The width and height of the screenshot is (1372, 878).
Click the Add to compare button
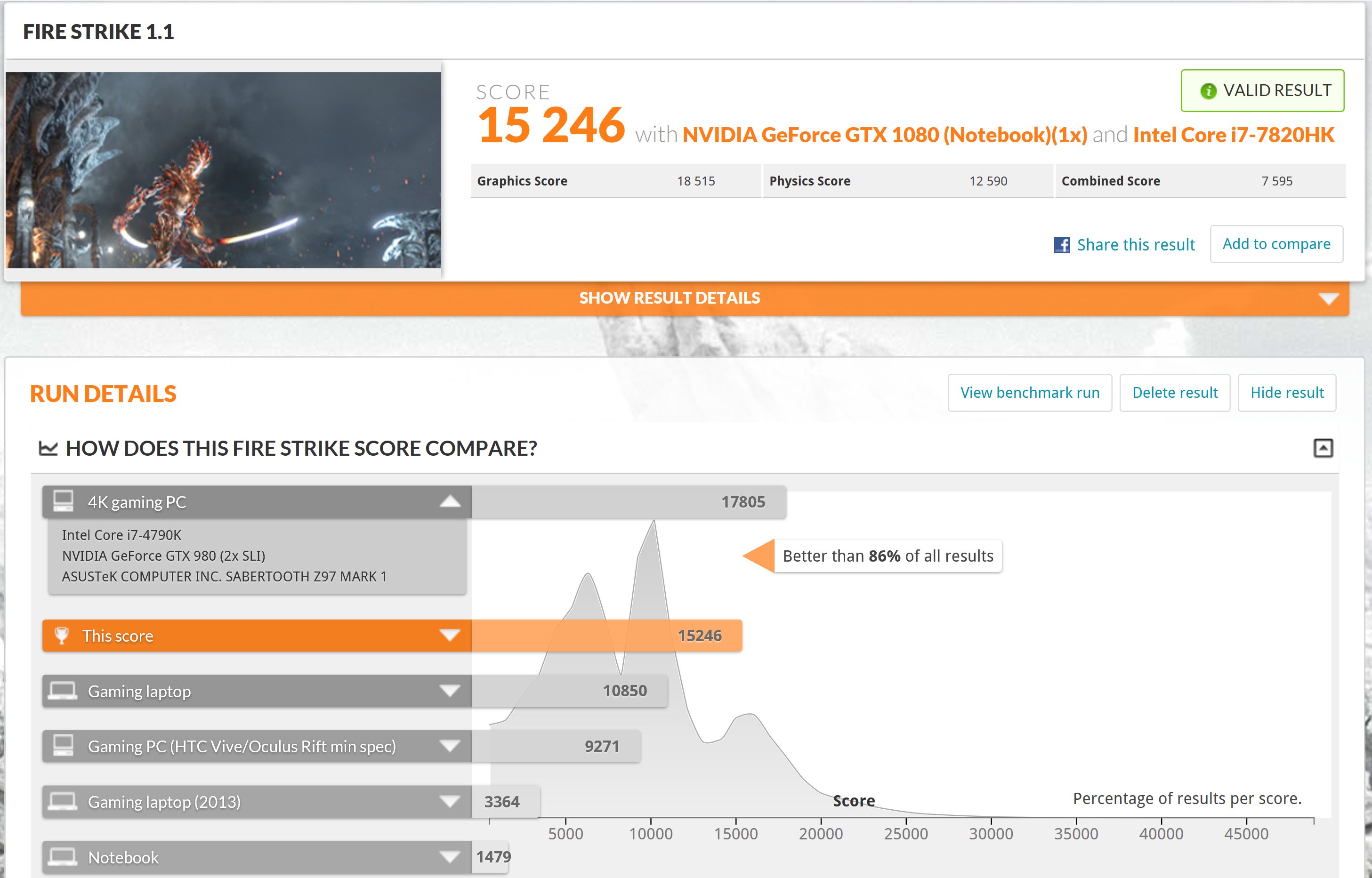1276,244
